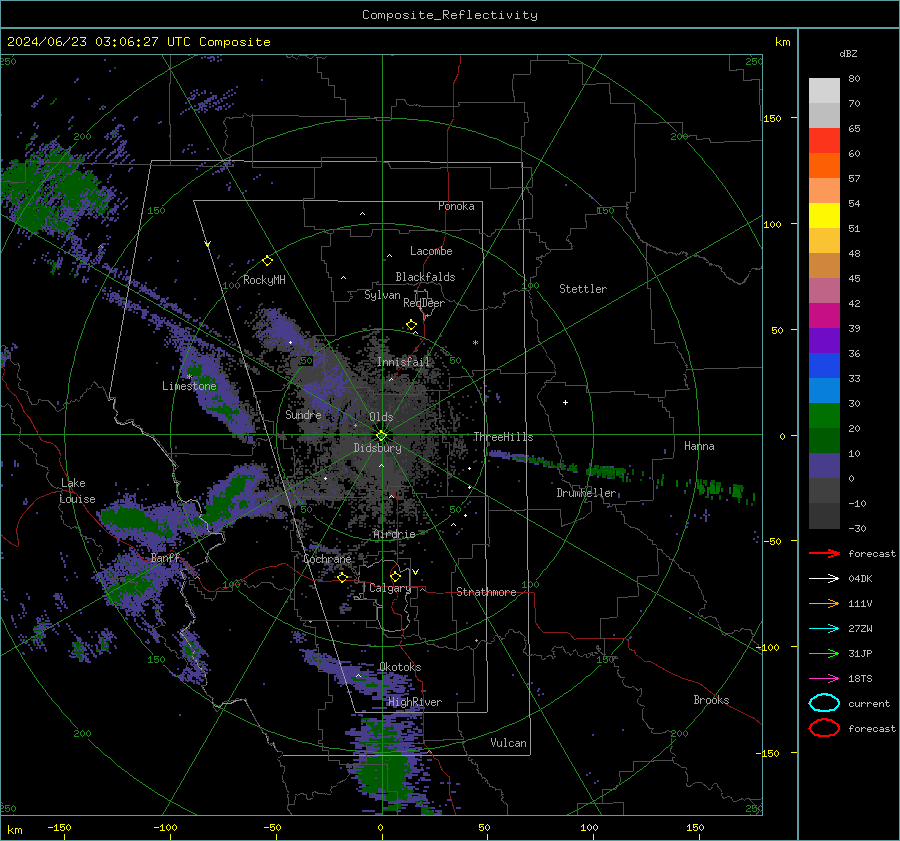Screen dimensions: 900x841
Task: Click the RockyMH label
Action: point(264,280)
